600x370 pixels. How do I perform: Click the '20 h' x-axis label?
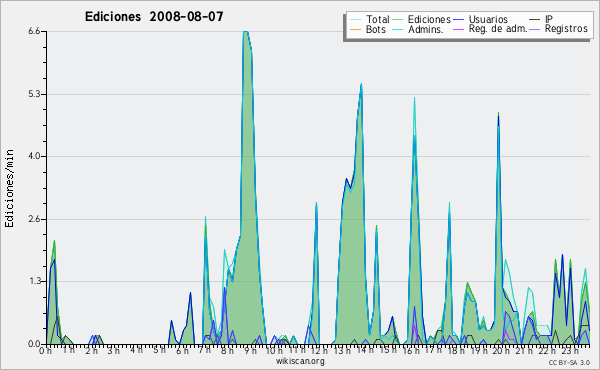pyautogui.click(x=502, y=351)
